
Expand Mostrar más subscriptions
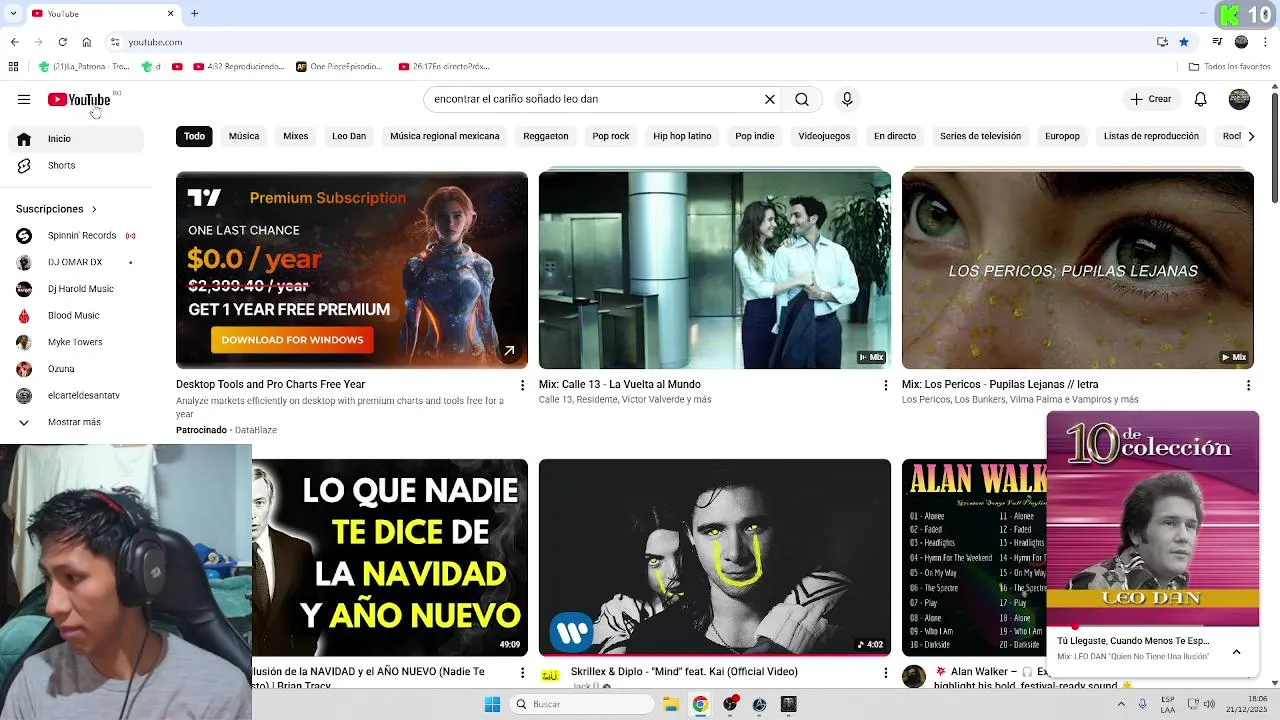coord(76,422)
